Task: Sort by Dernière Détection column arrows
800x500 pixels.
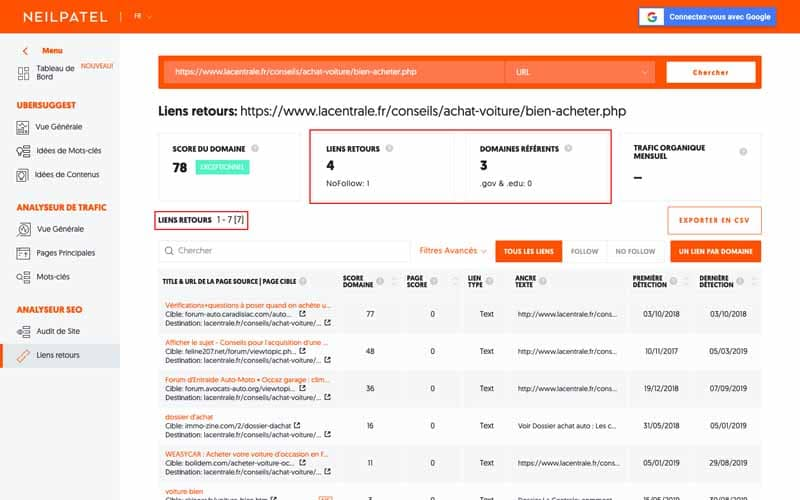Action: coord(754,281)
